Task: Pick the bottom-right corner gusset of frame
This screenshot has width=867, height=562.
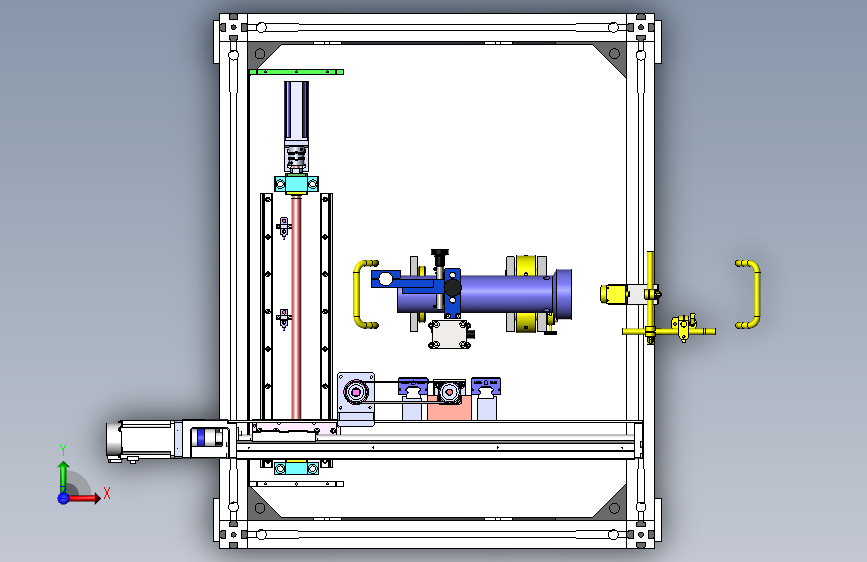Action: [x=613, y=505]
